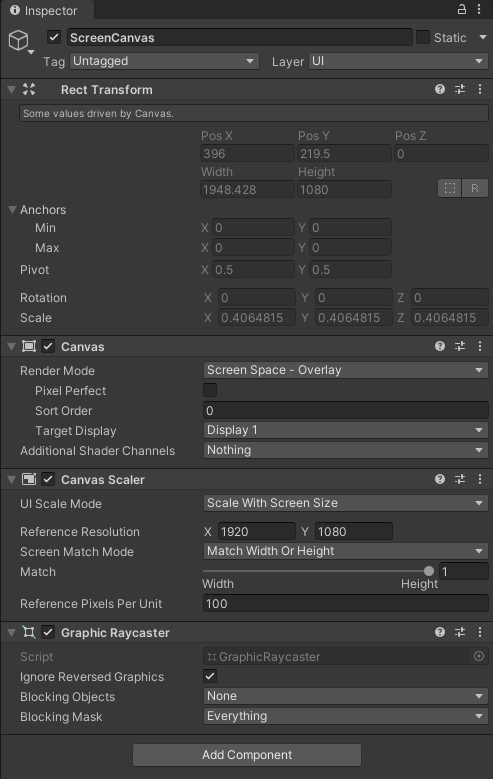Viewport: 493px width, 779px height.
Task: Toggle Pixel Perfect checkbox
Action: point(210,390)
